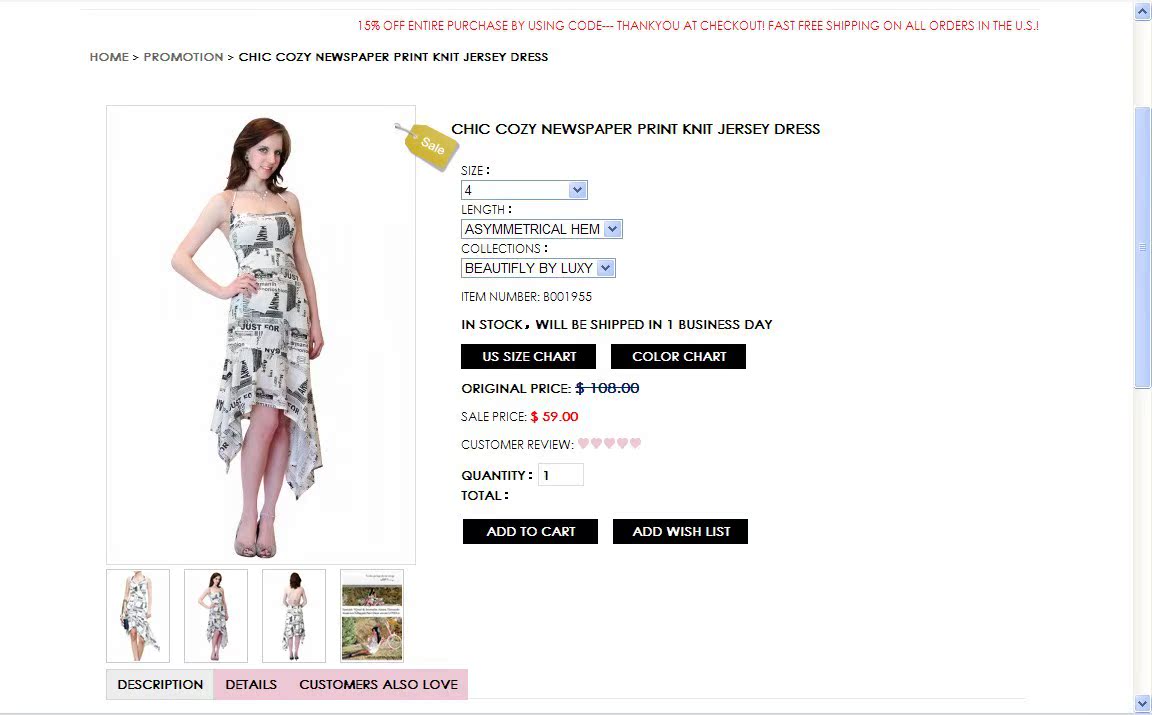Open the Color Chart button
The width and height of the screenshot is (1152, 715).
pyautogui.click(x=679, y=356)
